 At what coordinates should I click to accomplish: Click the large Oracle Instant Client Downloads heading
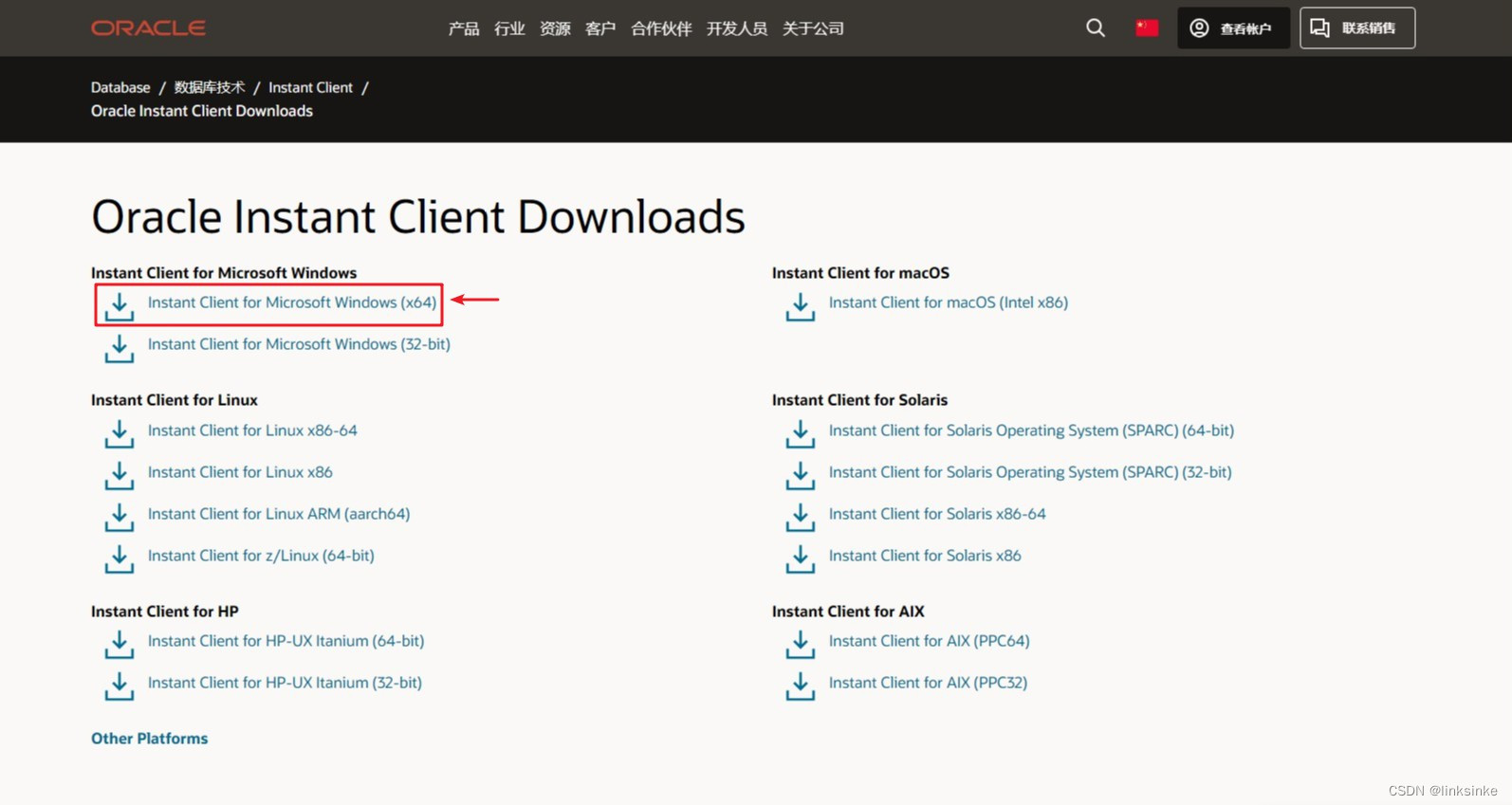tap(418, 217)
